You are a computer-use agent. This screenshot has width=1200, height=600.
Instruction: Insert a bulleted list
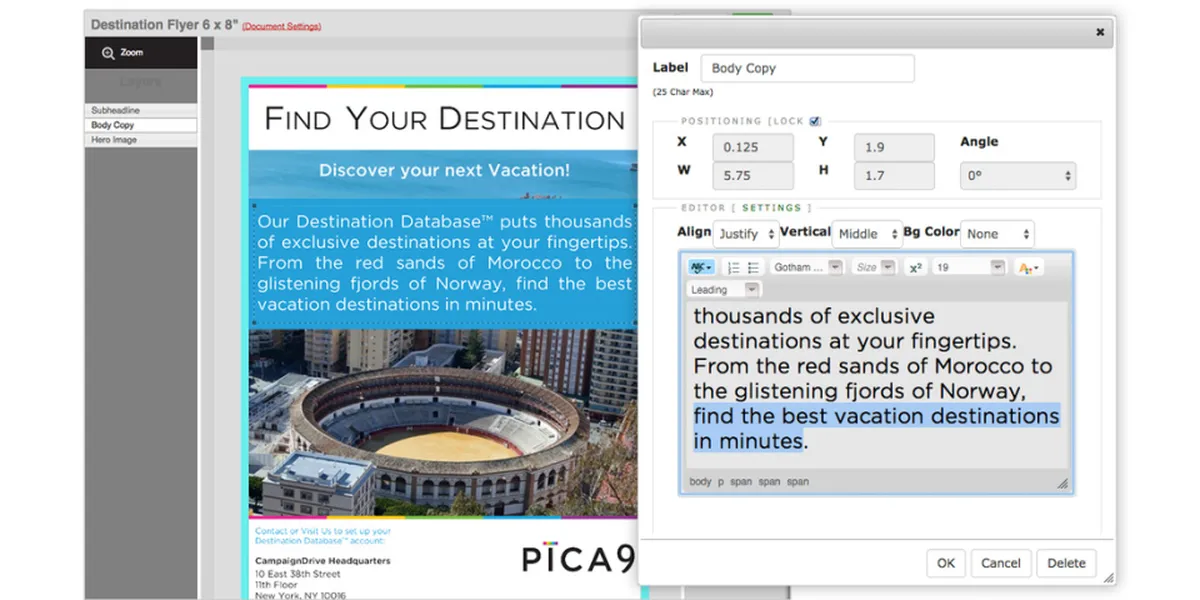click(753, 268)
